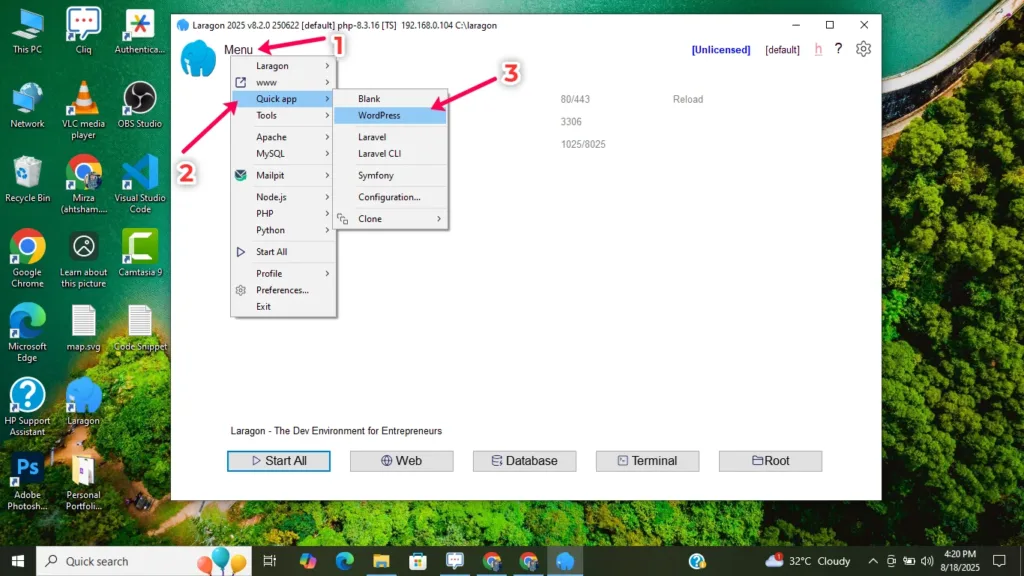Open VLC media player desktop shortcut
Image resolution: width=1024 pixels, height=576 pixels.
[84, 99]
